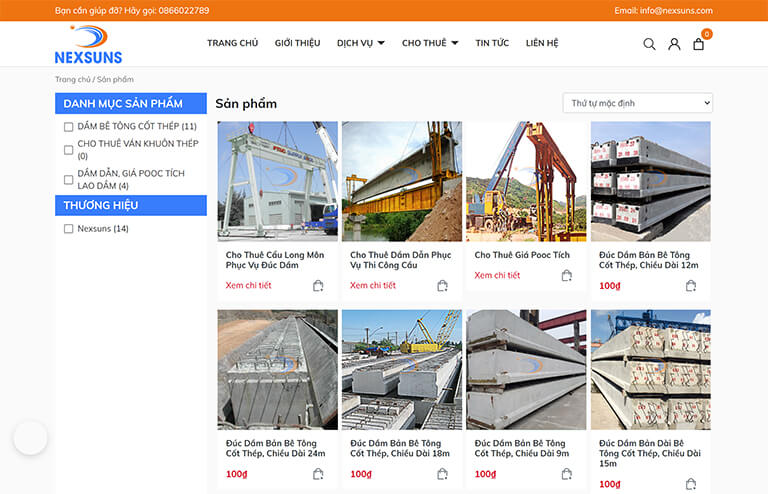The height and width of the screenshot is (494, 768).
Task: Click Xem chi tiết for Cẩu Long Môn
Action: coord(248,285)
